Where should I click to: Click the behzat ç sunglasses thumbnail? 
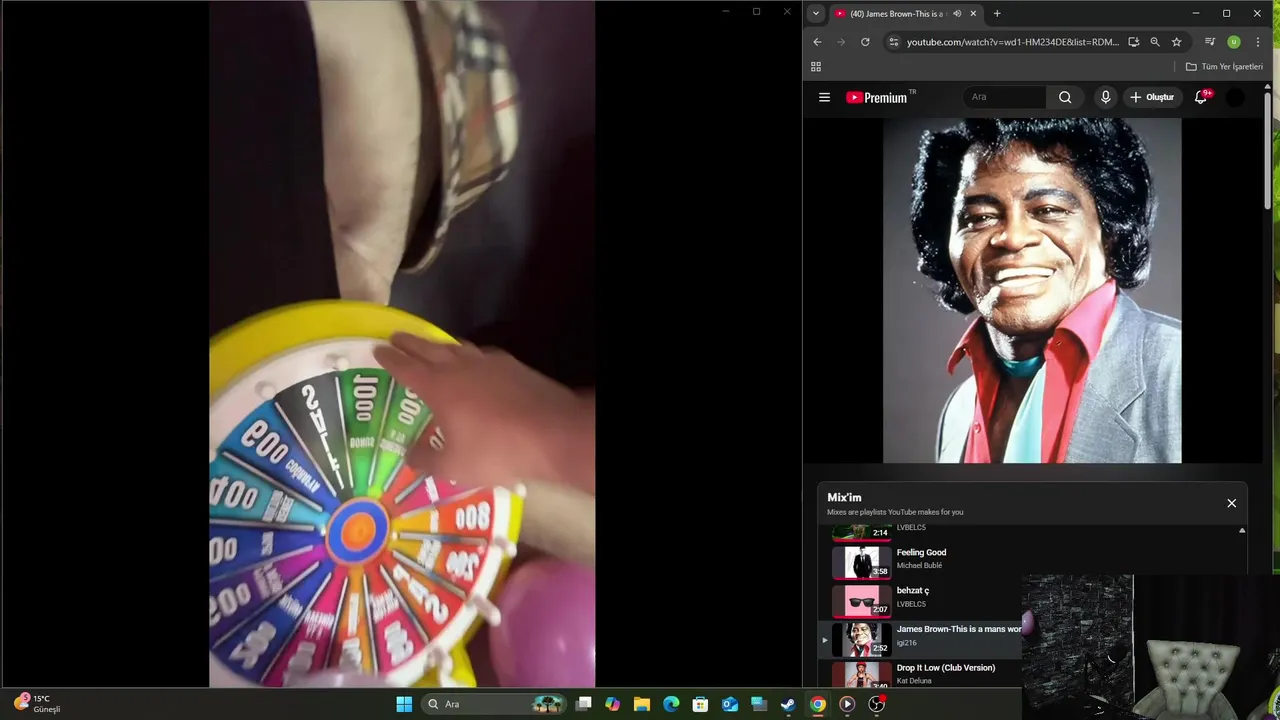(x=861, y=601)
